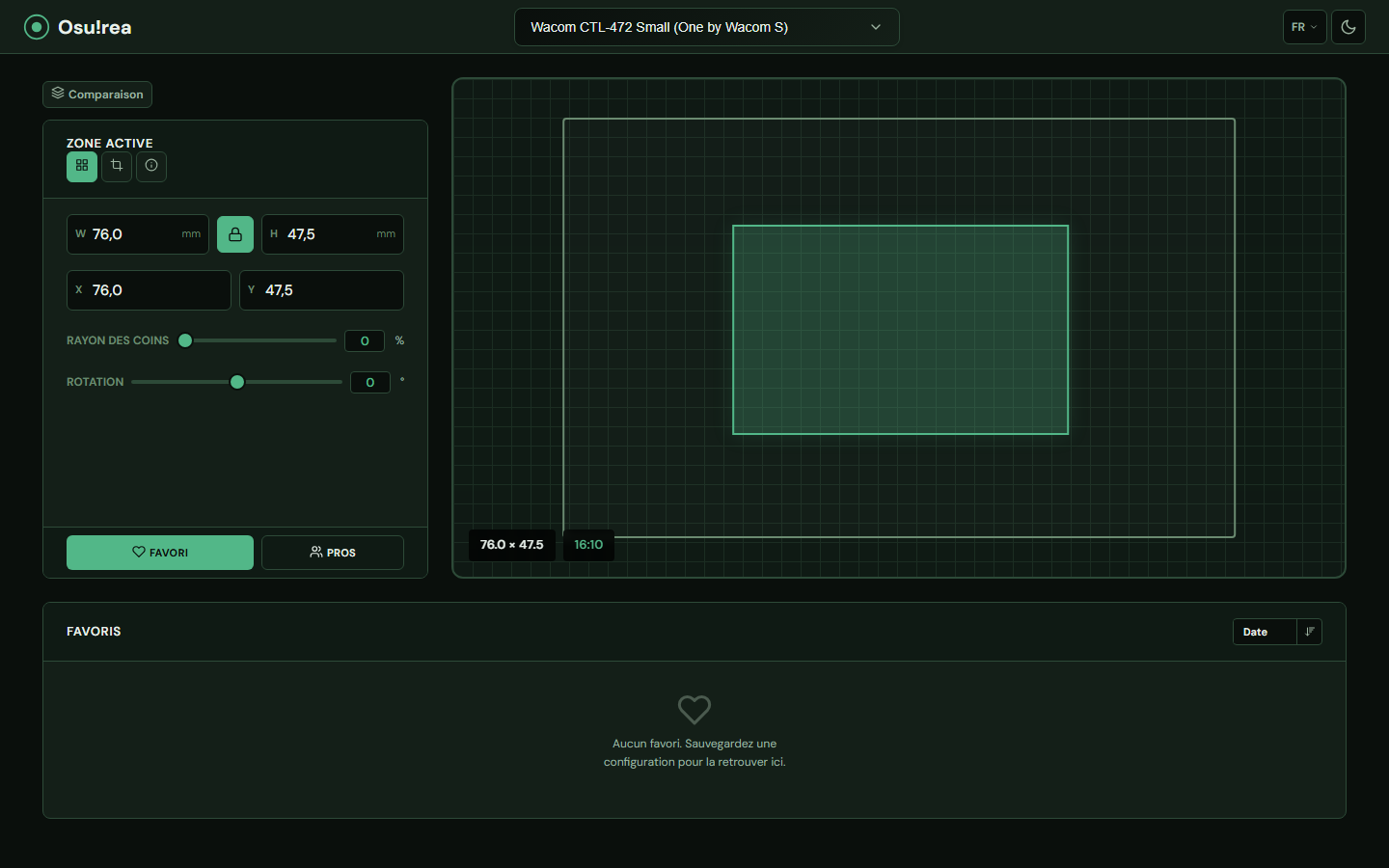This screenshot has height=868, width=1389.
Task: Toggle the 16:10 aspect ratio badge
Action: coord(588,545)
